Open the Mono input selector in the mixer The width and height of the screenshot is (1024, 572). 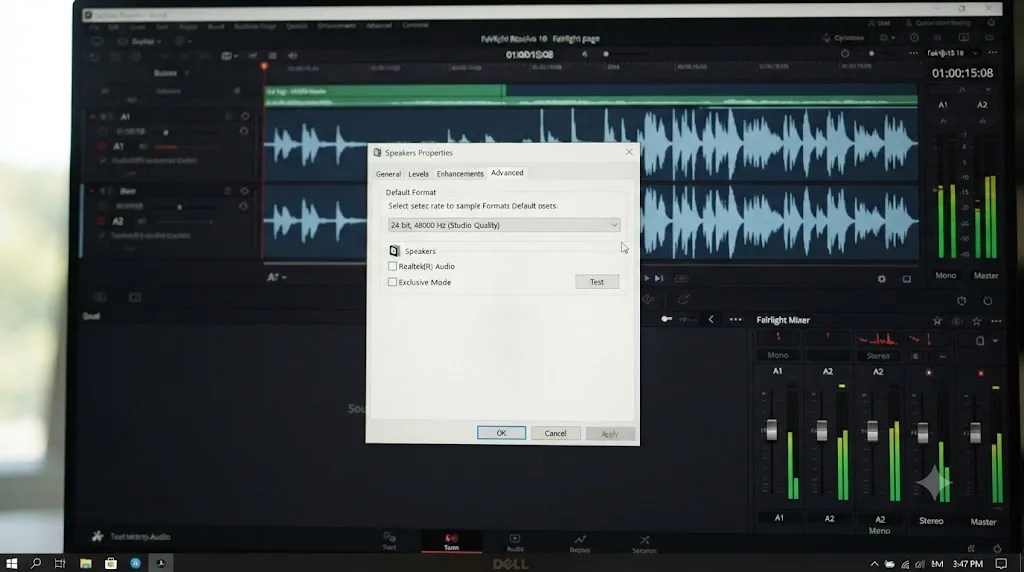[778, 355]
